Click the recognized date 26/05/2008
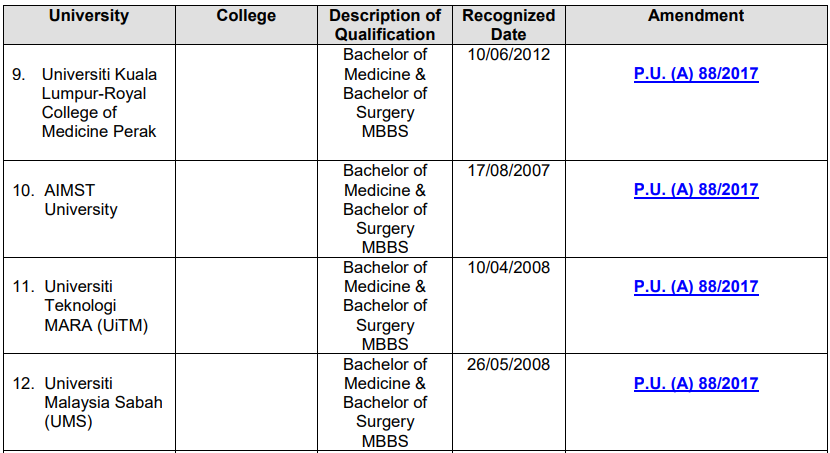Image resolution: width=830 pixels, height=453 pixels. [x=508, y=365]
